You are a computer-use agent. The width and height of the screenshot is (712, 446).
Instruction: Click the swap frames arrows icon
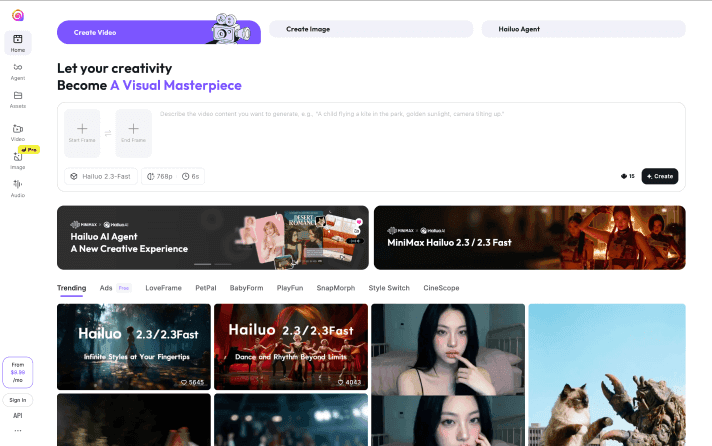tap(108, 133)
